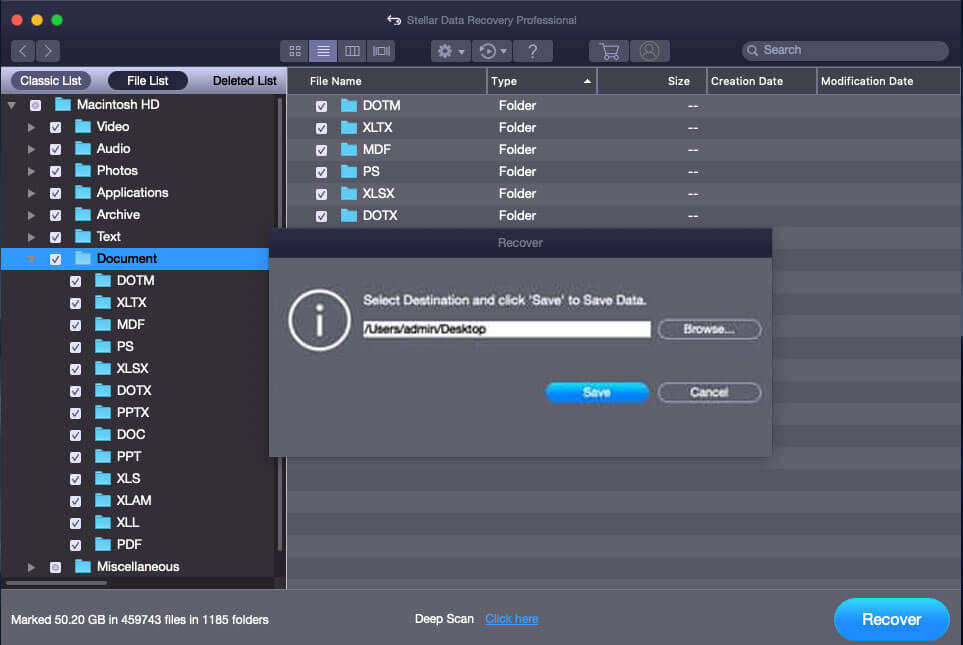The width and height of the screenshot is (963, 645).
Task: Click the Miscellaneous folder icon in the tree
Action: pos(82,566)
